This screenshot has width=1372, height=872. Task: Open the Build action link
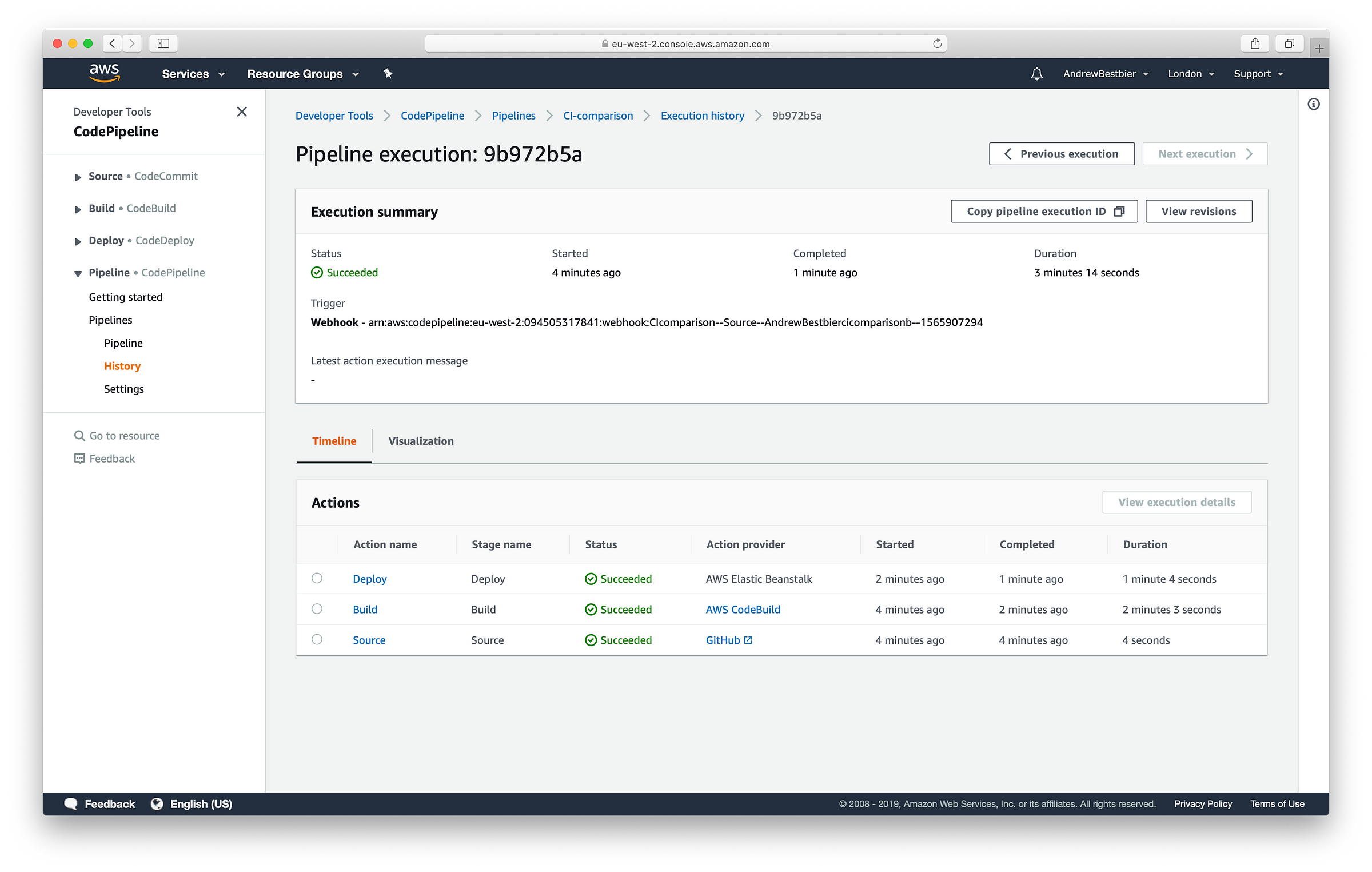pyautogui.click(x=365, y=610)
